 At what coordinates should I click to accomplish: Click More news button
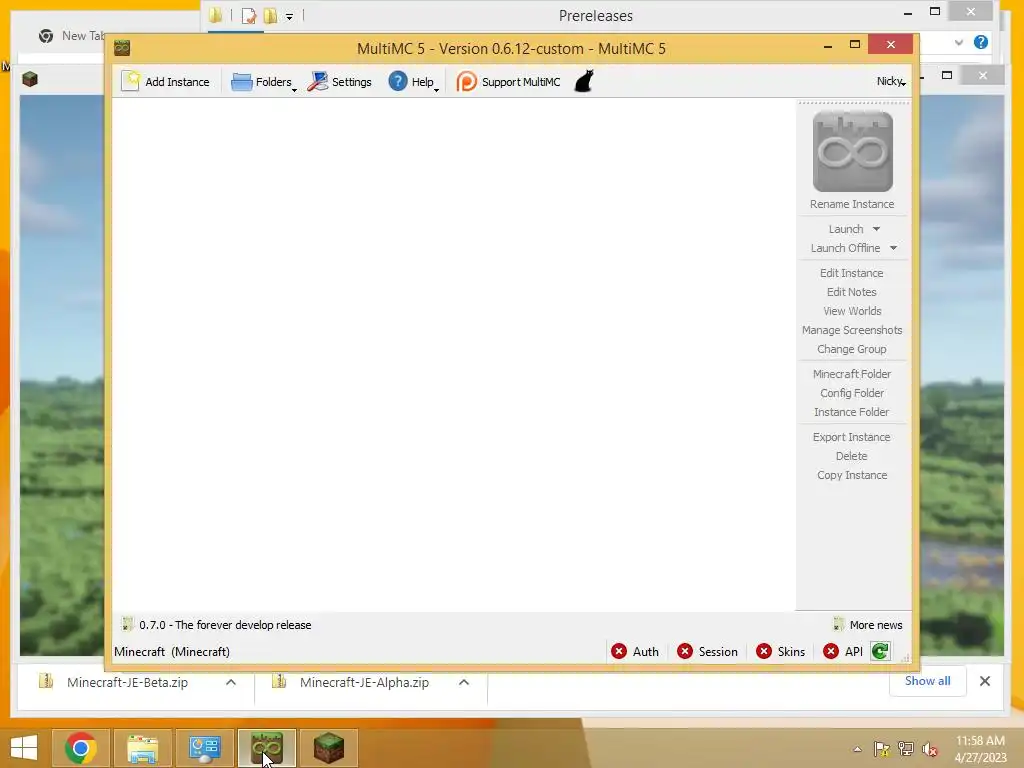click(868, 625)
